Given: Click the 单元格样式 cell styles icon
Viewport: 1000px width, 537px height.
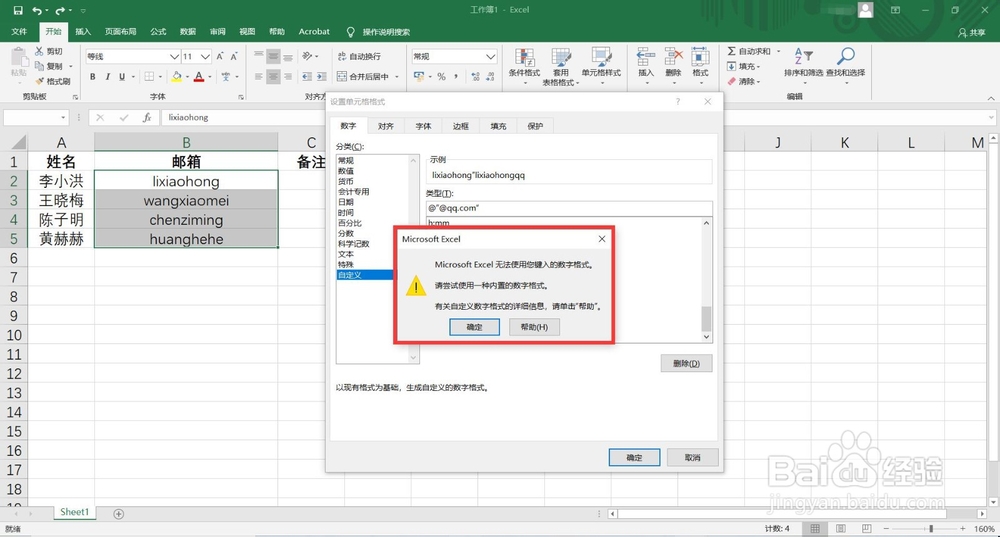Looking at the screenshot, I should [x=601, y=57].
